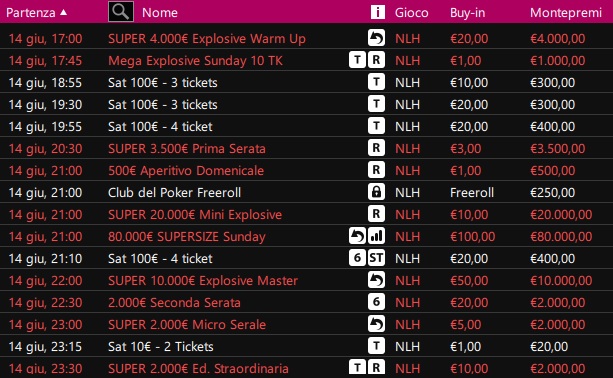
Task: Click the 6-max icon on 2.000€ Seconda Serata
Action: 376,302
